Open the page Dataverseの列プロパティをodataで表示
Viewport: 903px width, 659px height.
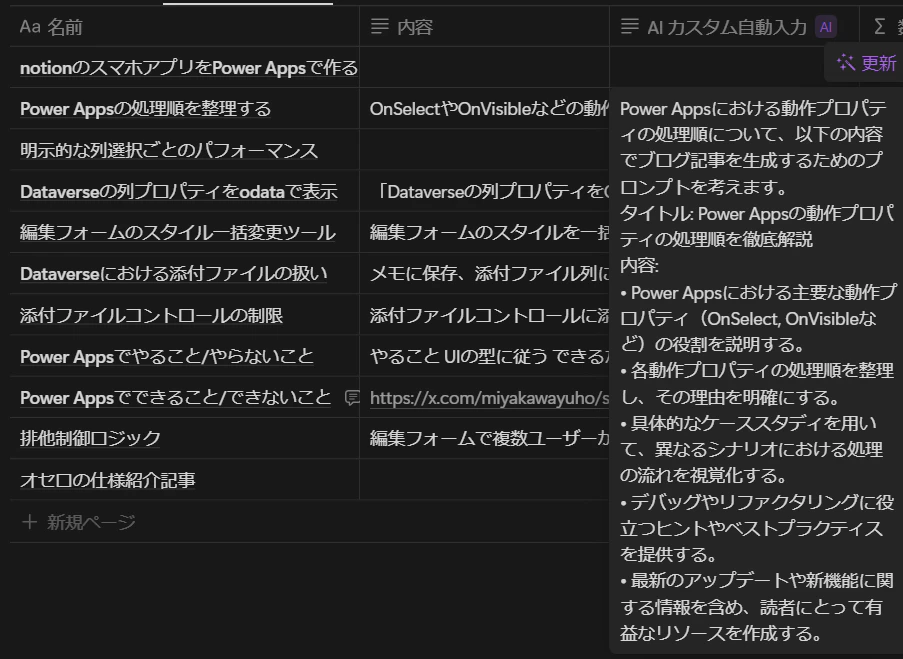tap(179, 192)
